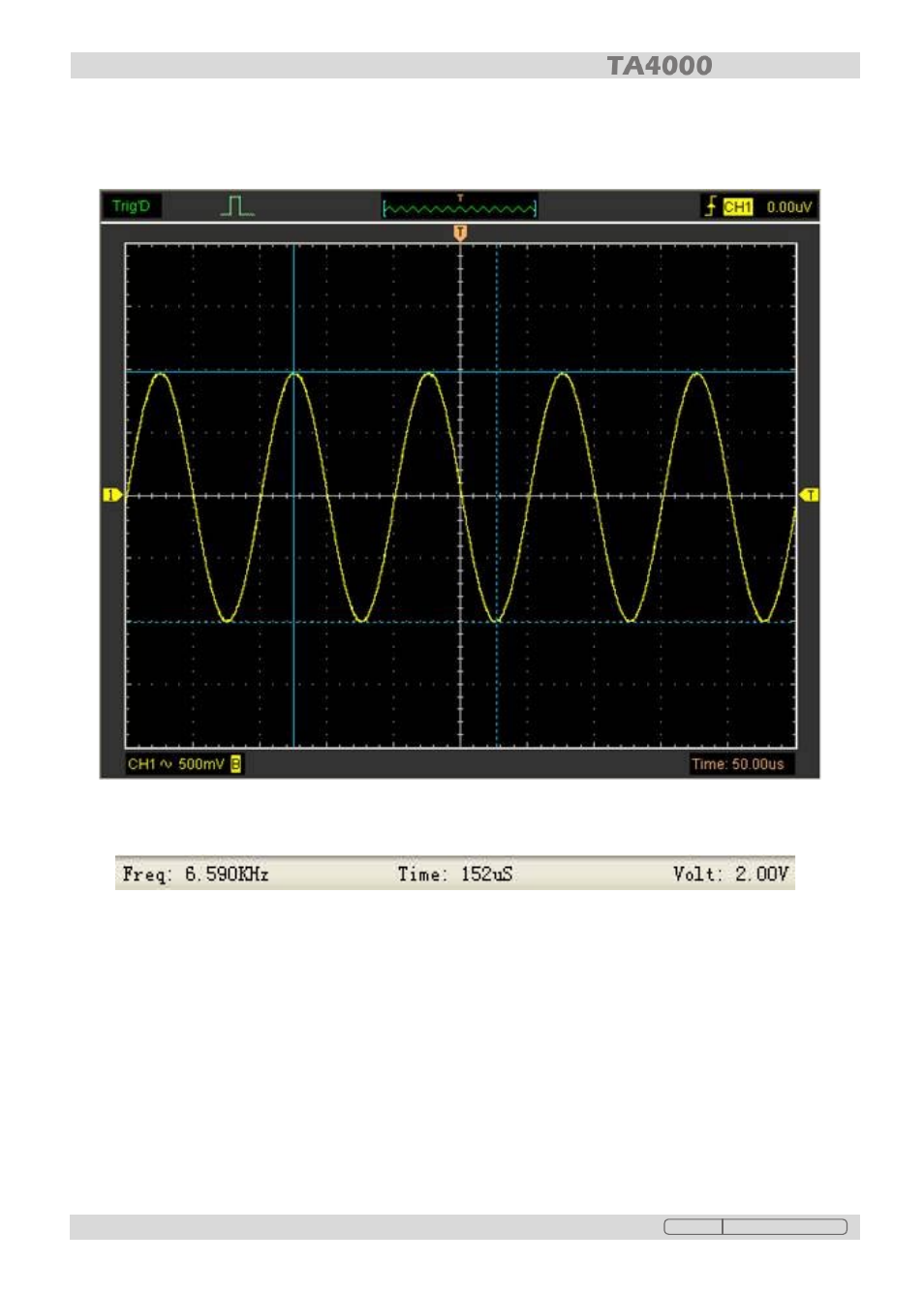Click the orange horizontal trigger position marker
The width and height of the screenshot is (924, 1294).
pyautogui.click(x=460, y=232)
